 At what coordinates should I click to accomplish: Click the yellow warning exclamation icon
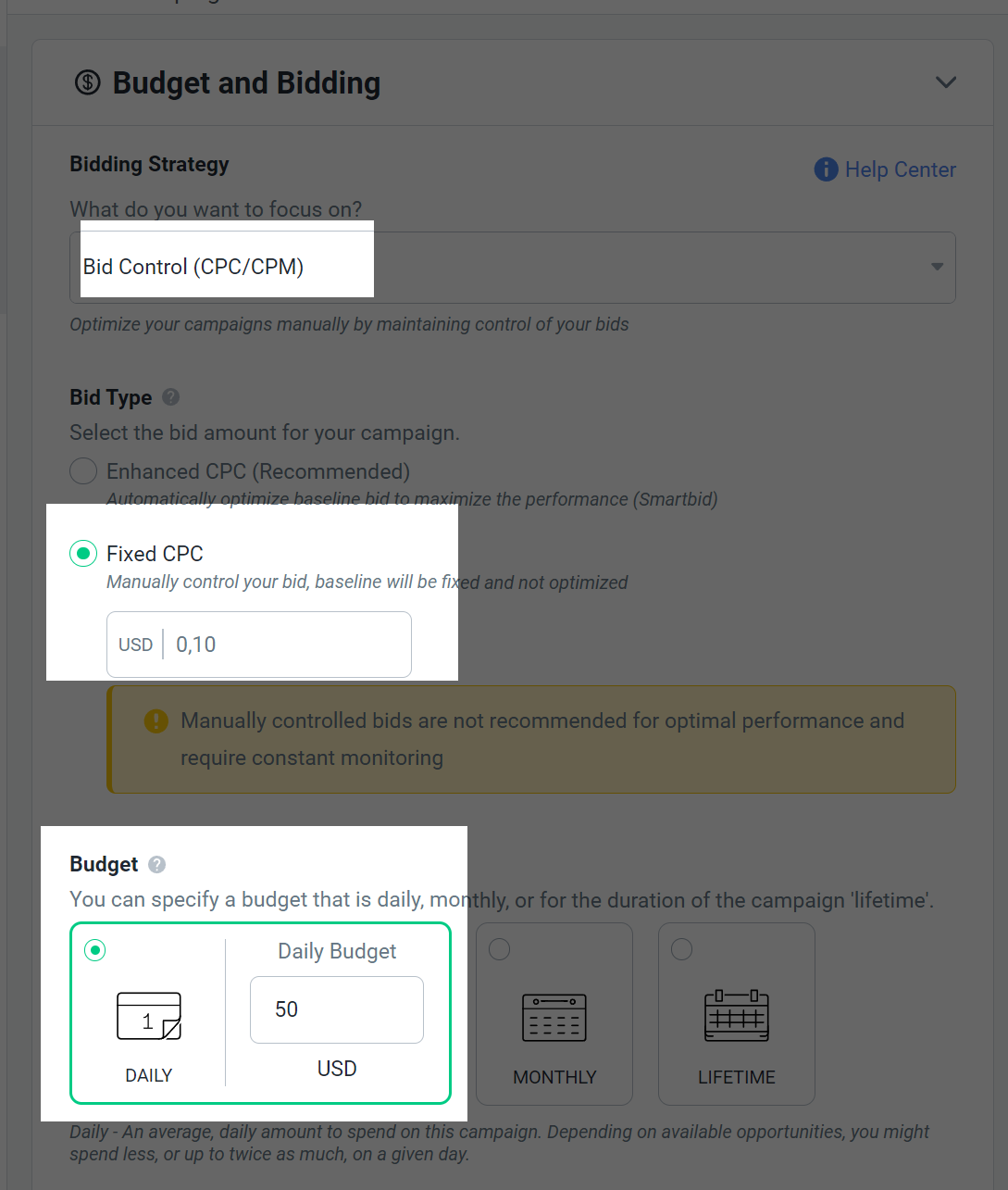[x=156, y=720]
